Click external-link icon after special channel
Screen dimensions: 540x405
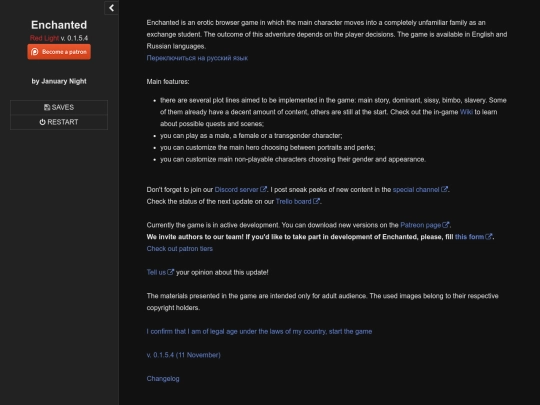[445, 189]
